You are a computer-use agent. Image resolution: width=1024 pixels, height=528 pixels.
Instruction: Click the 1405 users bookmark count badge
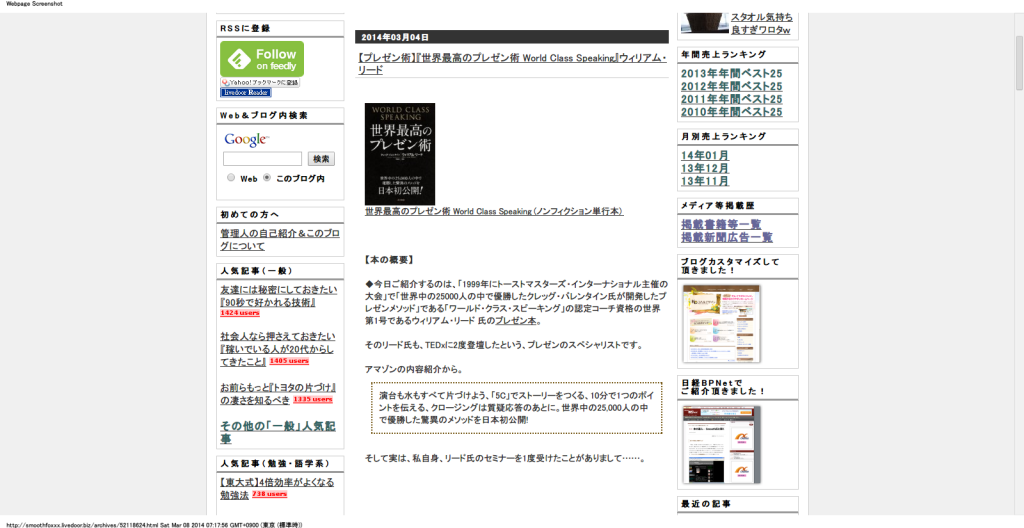pyautogui.click(x=289, y=361)
